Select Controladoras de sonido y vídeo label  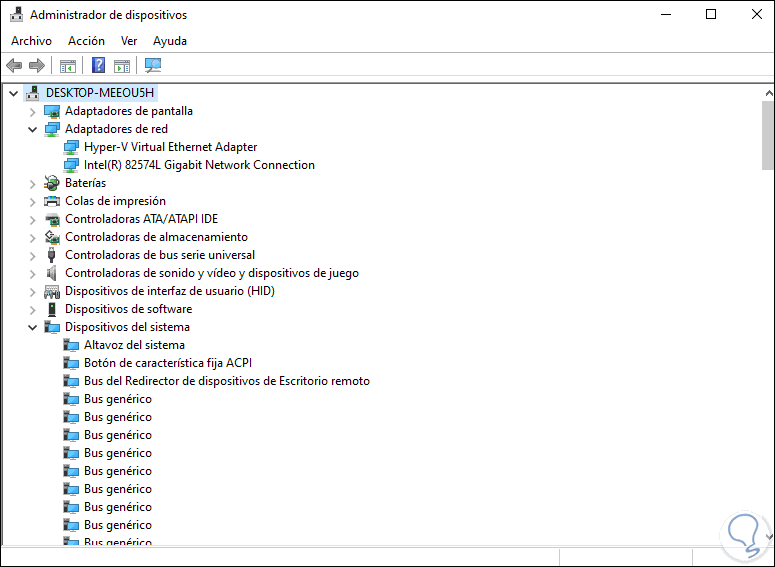coord(212,273)
